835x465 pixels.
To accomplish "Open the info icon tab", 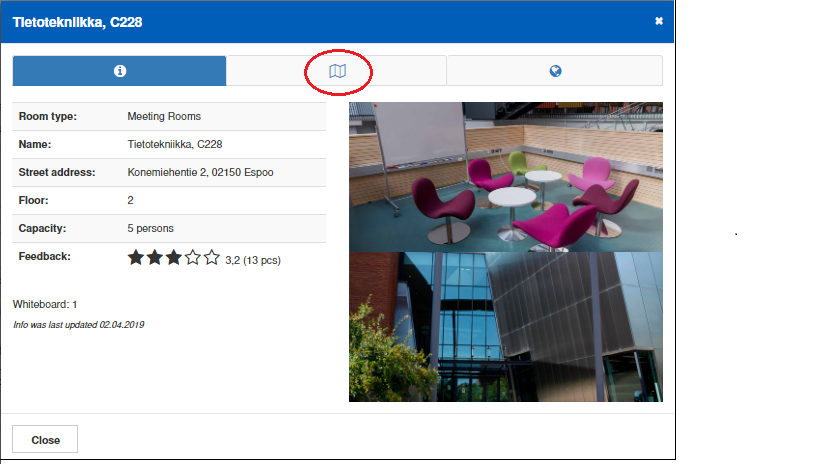I will tap(119, 71).
